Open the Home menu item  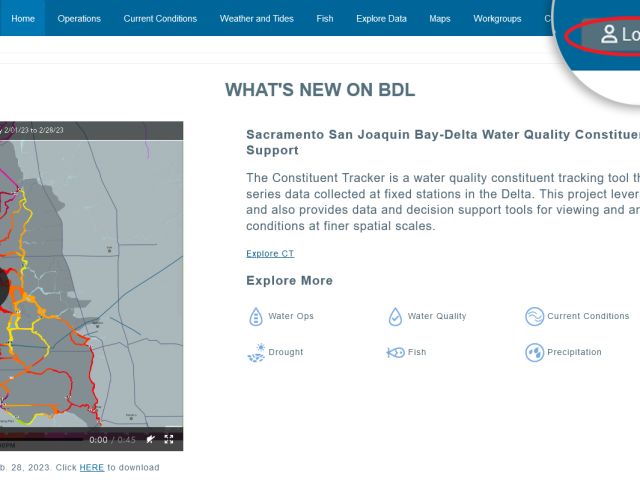pyautogui.click(x=23, y=18)
